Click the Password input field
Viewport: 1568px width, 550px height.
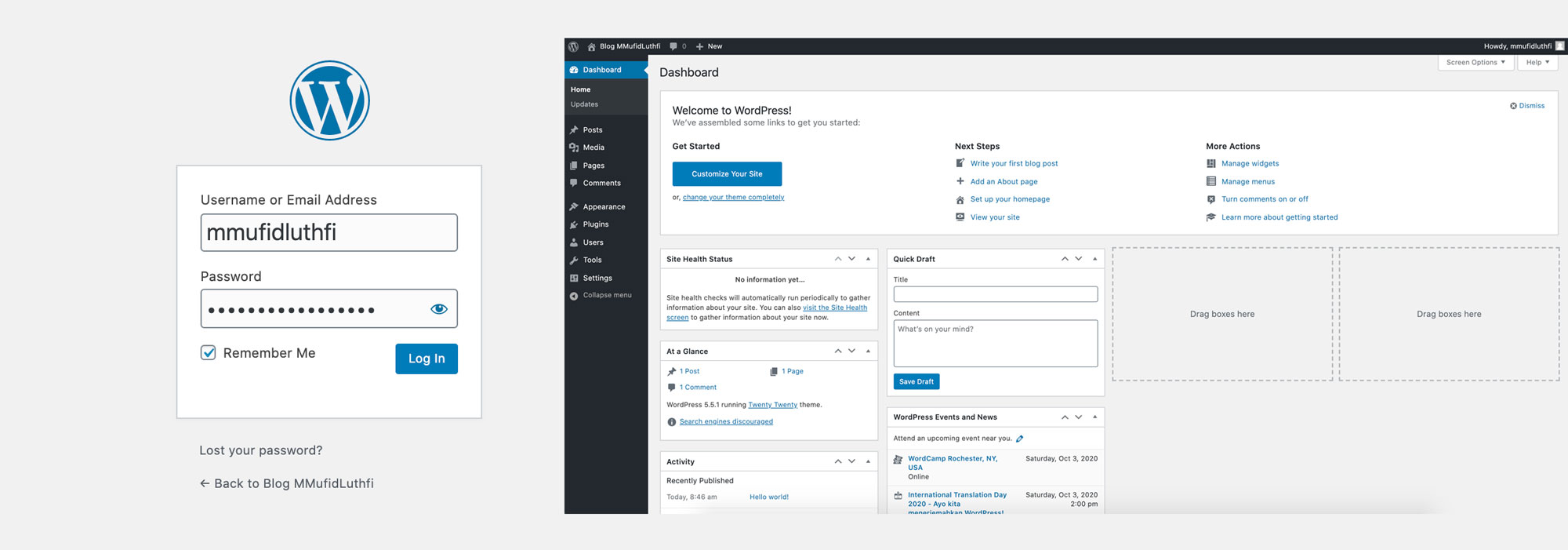[329, 309]
